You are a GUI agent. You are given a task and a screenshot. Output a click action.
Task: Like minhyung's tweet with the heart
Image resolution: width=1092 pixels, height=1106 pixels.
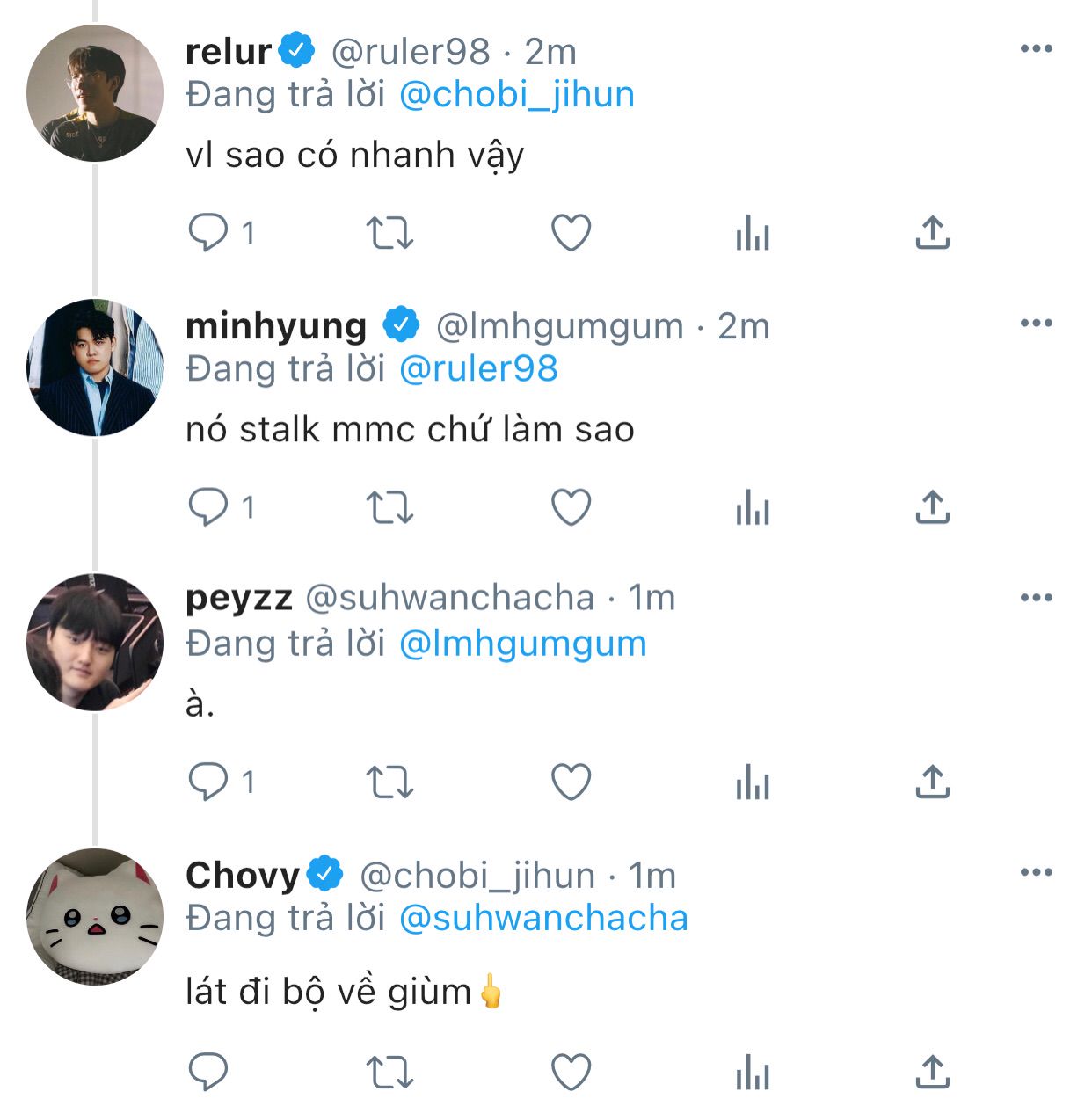(x=571, y=507)
